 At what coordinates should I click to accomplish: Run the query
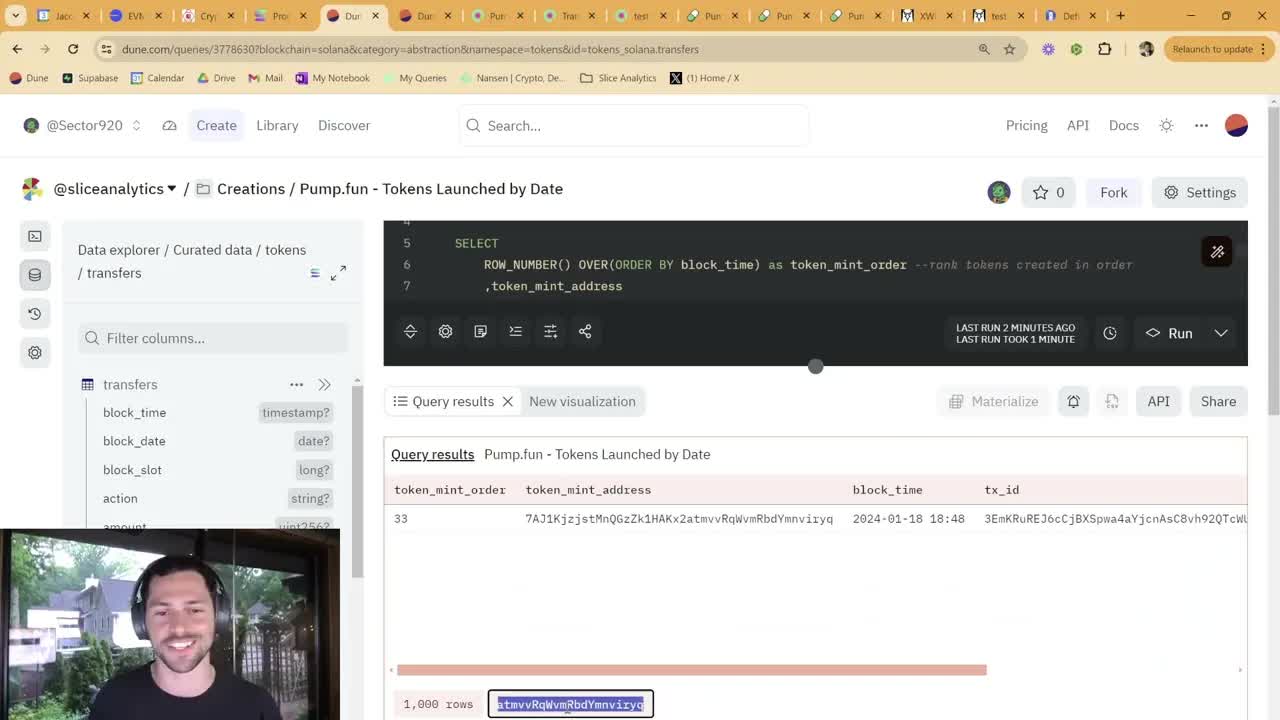[x=1169, y=333]
